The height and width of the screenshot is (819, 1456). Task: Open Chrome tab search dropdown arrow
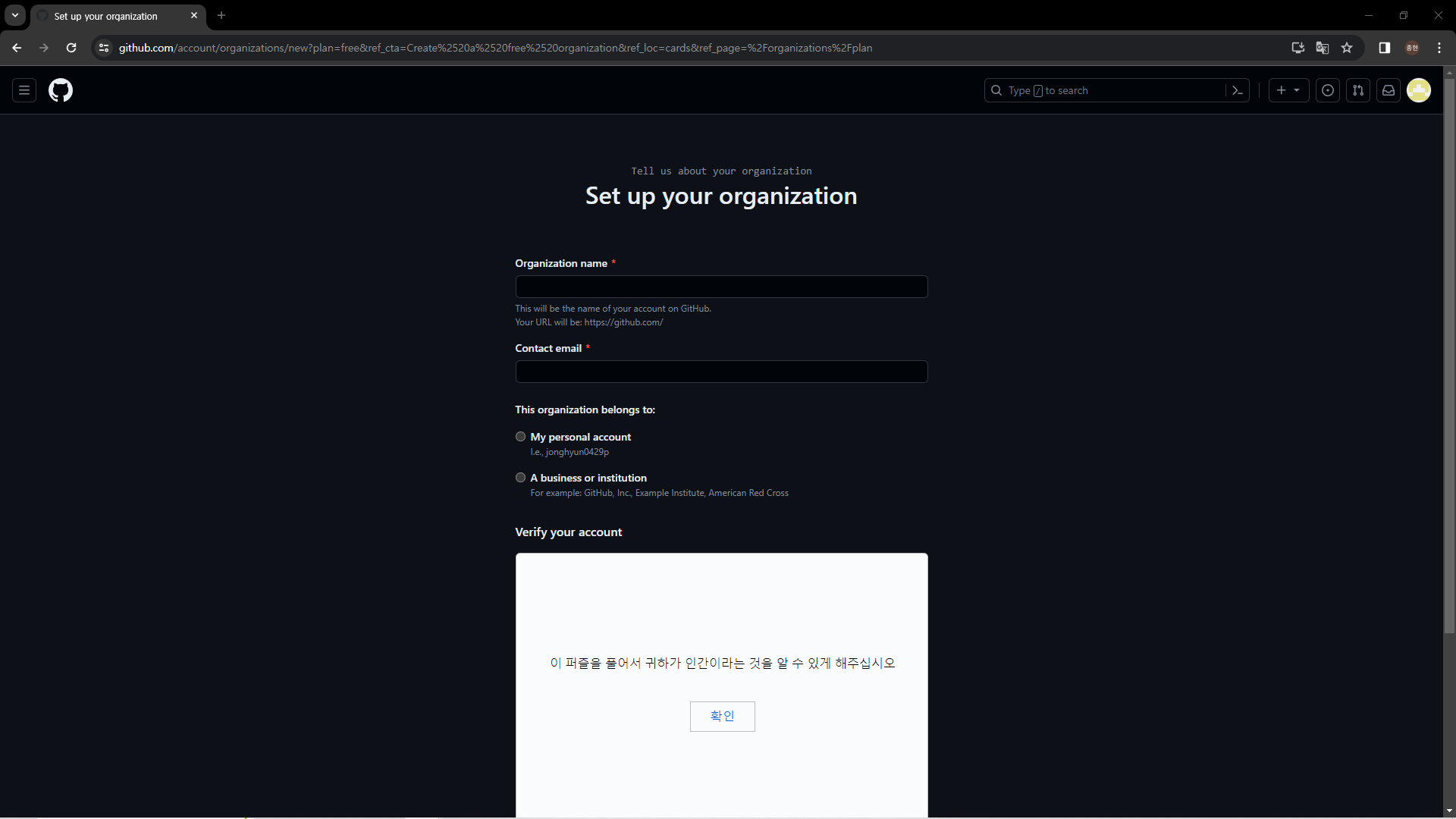pyautogui.click(x=15, y=15)
